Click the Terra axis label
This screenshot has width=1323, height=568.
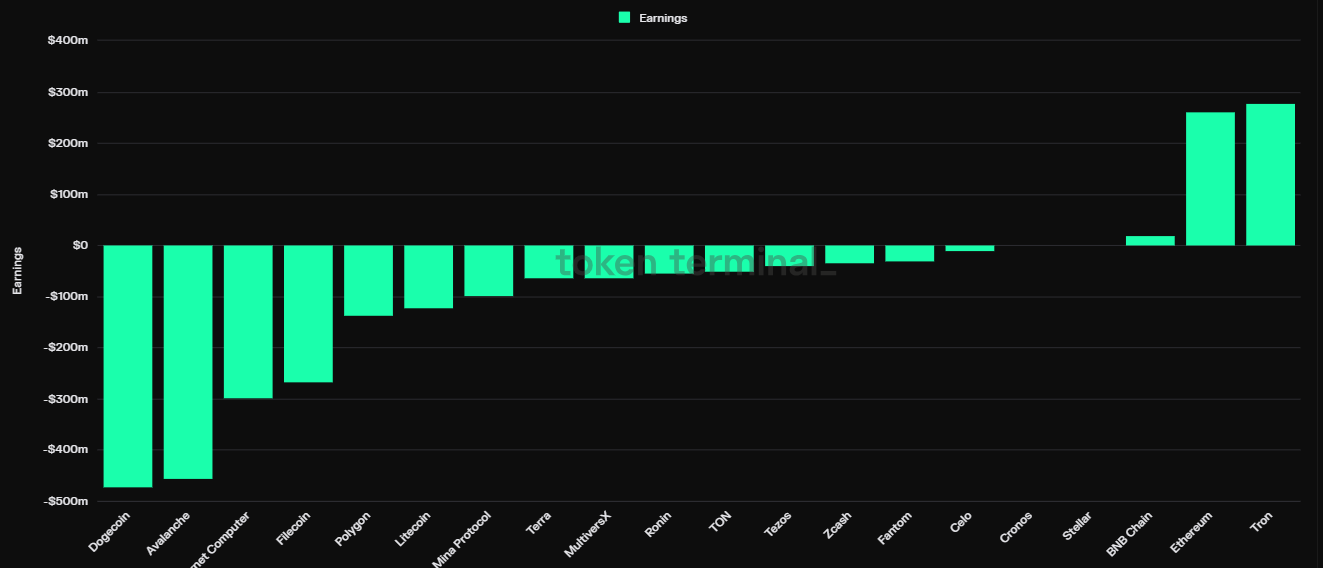coord(538,524)
